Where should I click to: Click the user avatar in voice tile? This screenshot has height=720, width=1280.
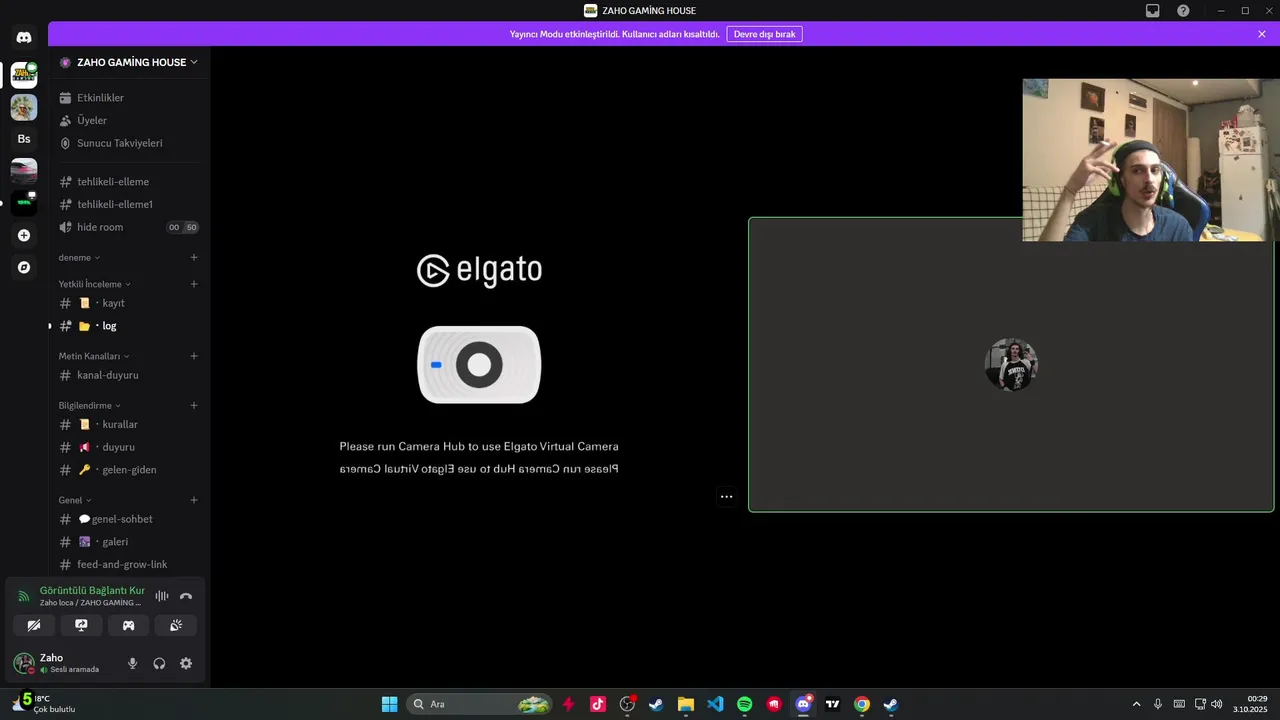1011,365
